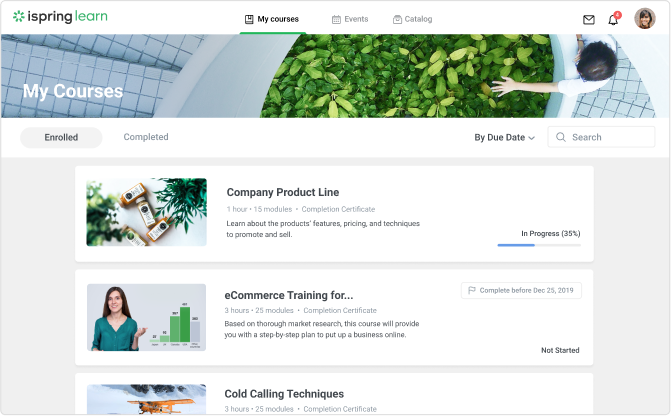Viewport: 671px width, 416px height.
Task: Click the eCommerce Training course thumbnail
Action: (x=146, y=318)
